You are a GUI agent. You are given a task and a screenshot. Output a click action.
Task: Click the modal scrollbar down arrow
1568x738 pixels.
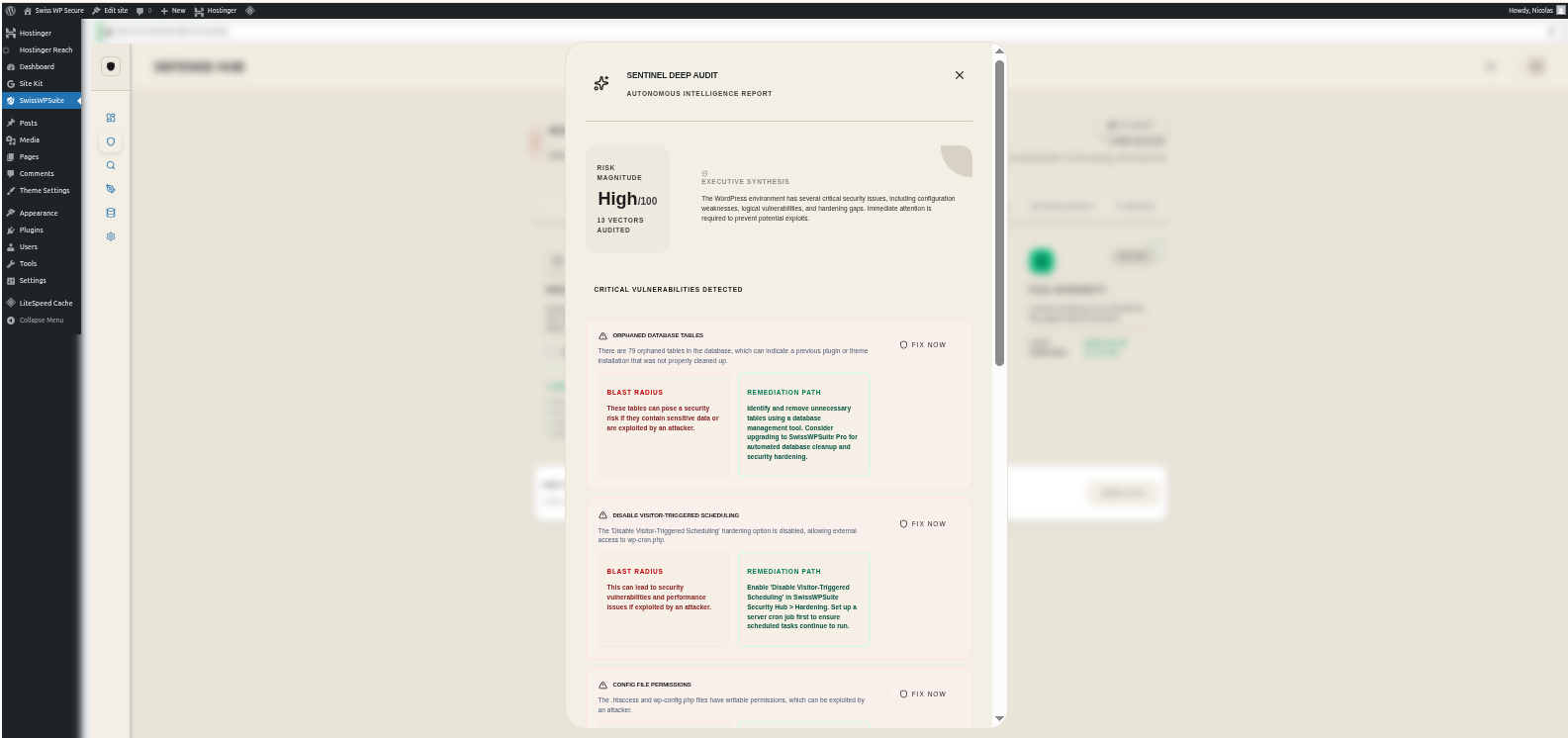999,719
